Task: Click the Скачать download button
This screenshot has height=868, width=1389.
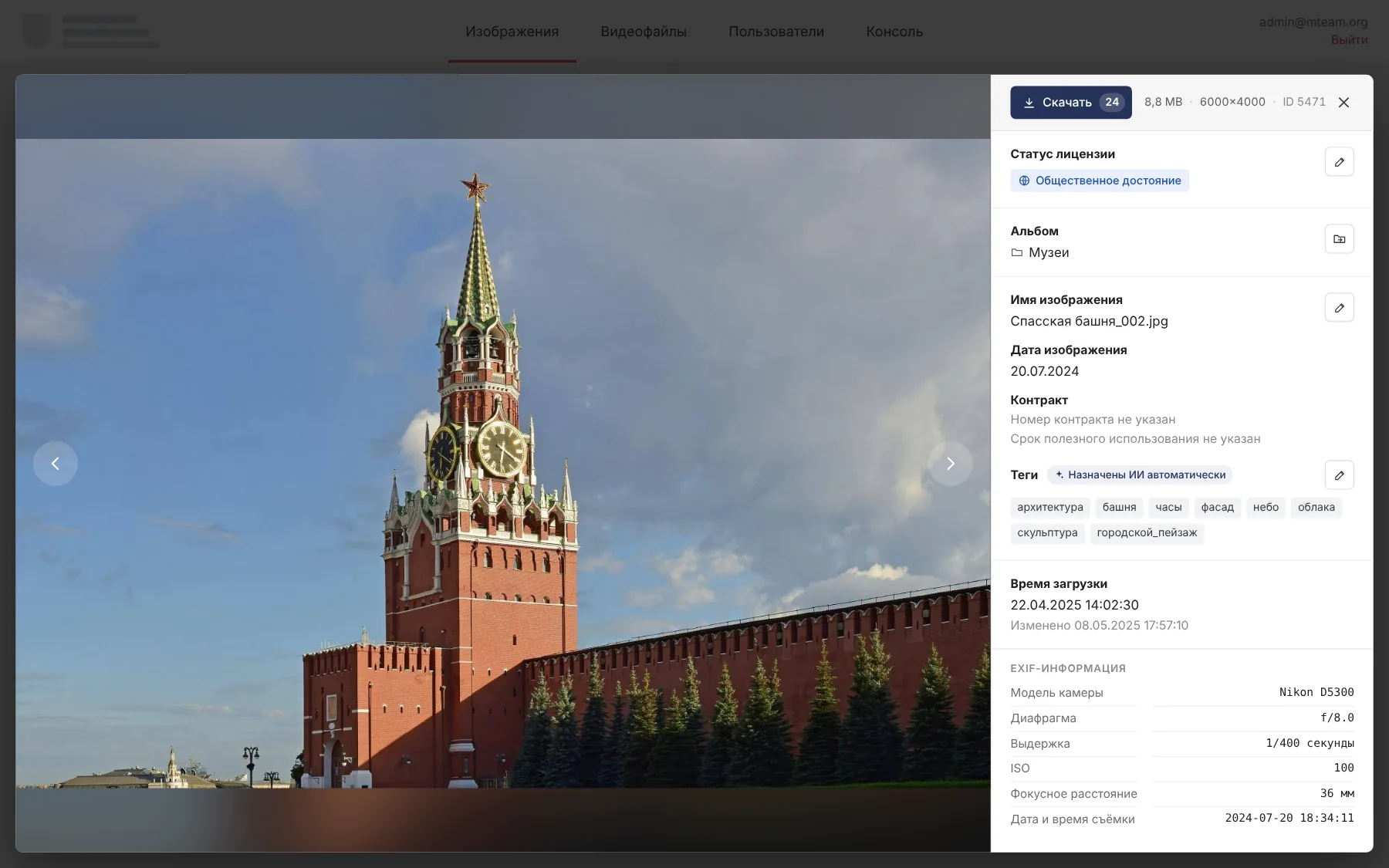Action: coord(1070,103)
